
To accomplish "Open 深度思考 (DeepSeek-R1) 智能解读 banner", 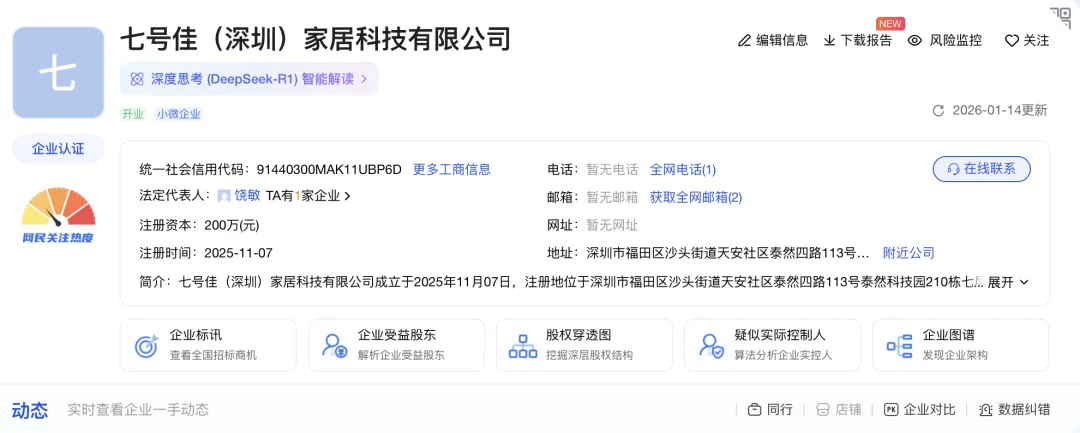I will coord(249,78).
